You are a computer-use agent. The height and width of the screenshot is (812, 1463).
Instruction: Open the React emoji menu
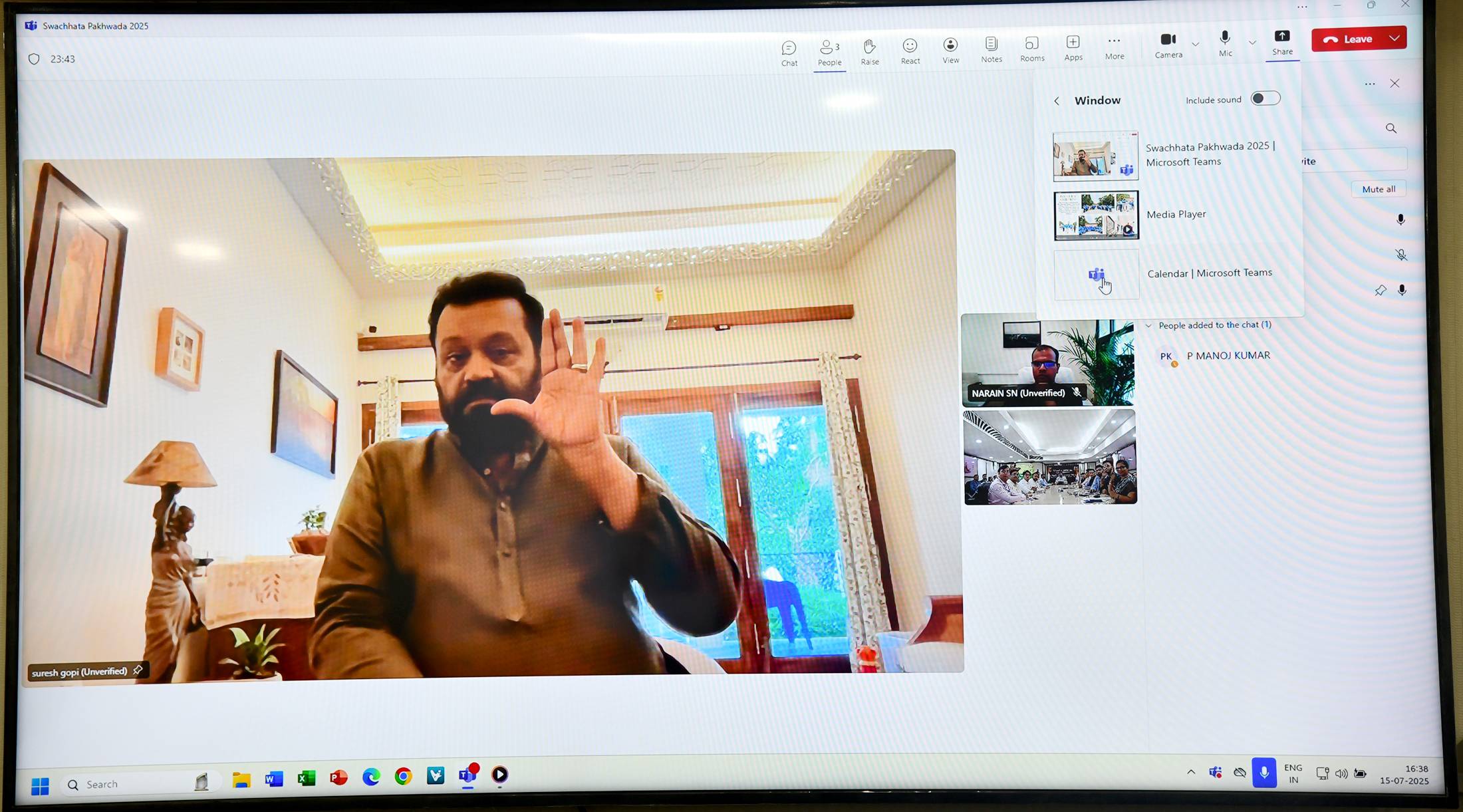tap(910, 45)
